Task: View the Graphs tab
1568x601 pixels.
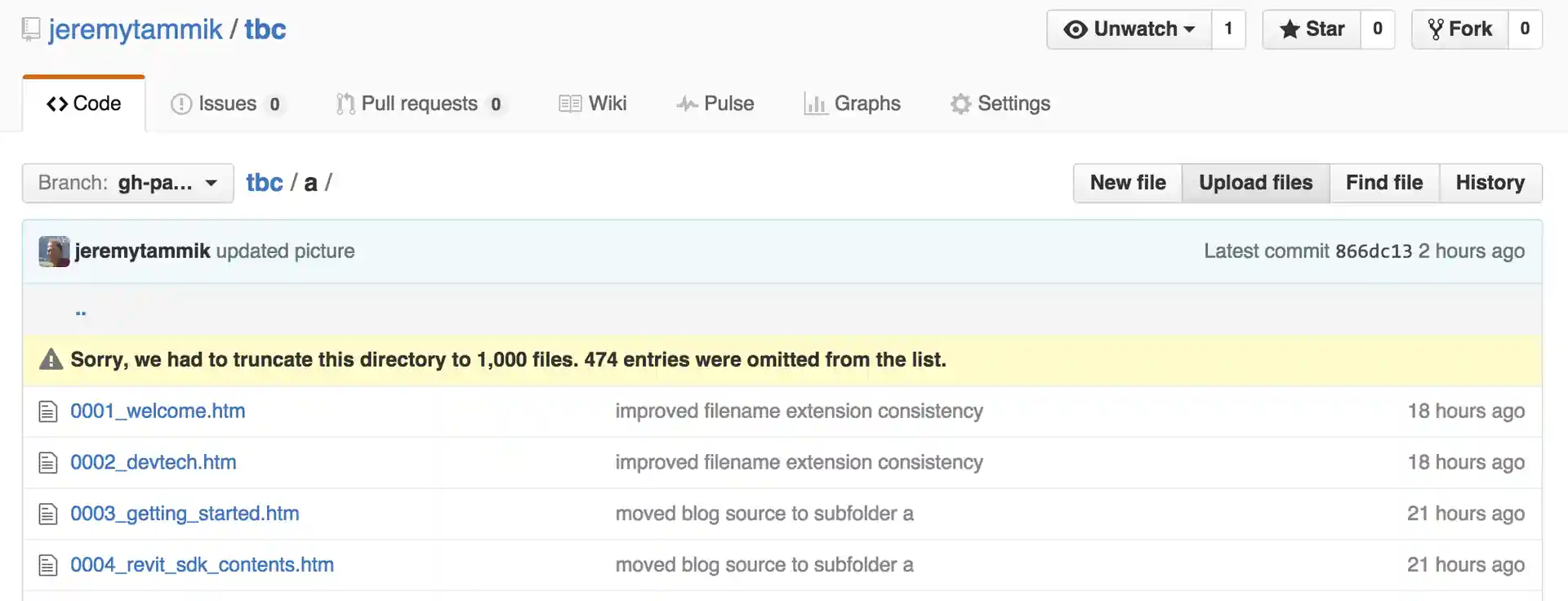Action: coord(853,104)
